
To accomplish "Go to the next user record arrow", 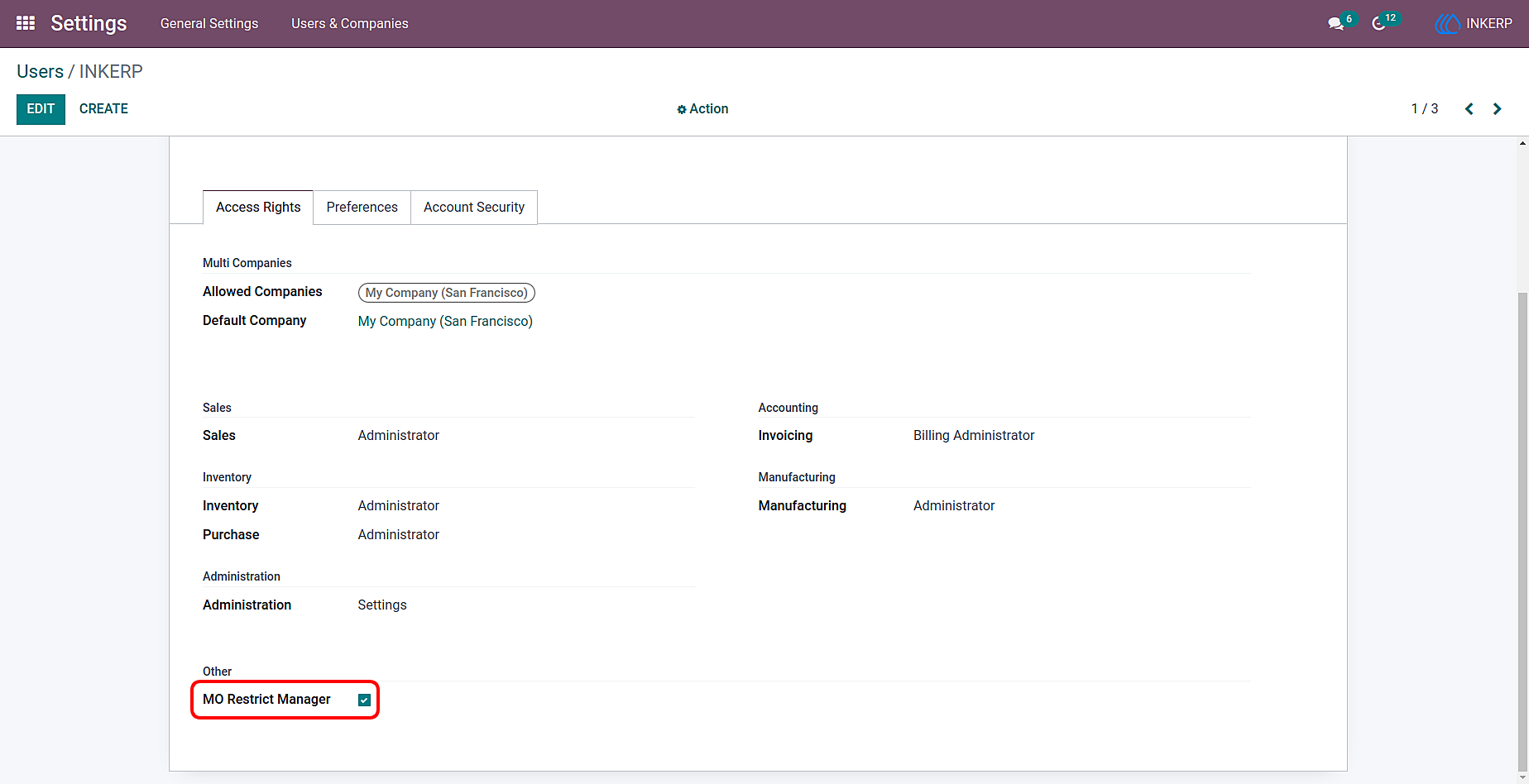I will 1497,109.
